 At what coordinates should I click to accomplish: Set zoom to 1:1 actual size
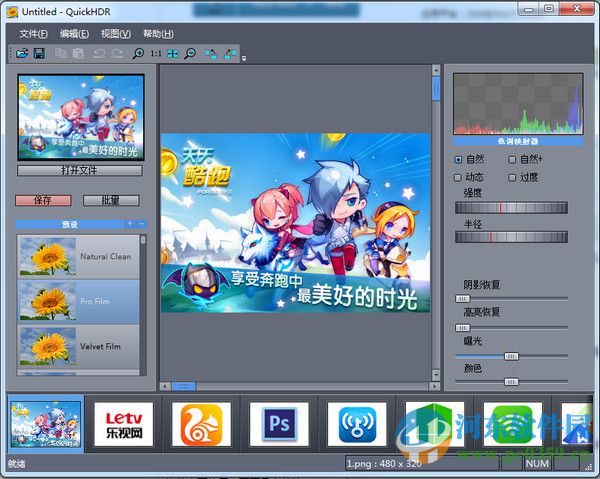pos(156,54)
